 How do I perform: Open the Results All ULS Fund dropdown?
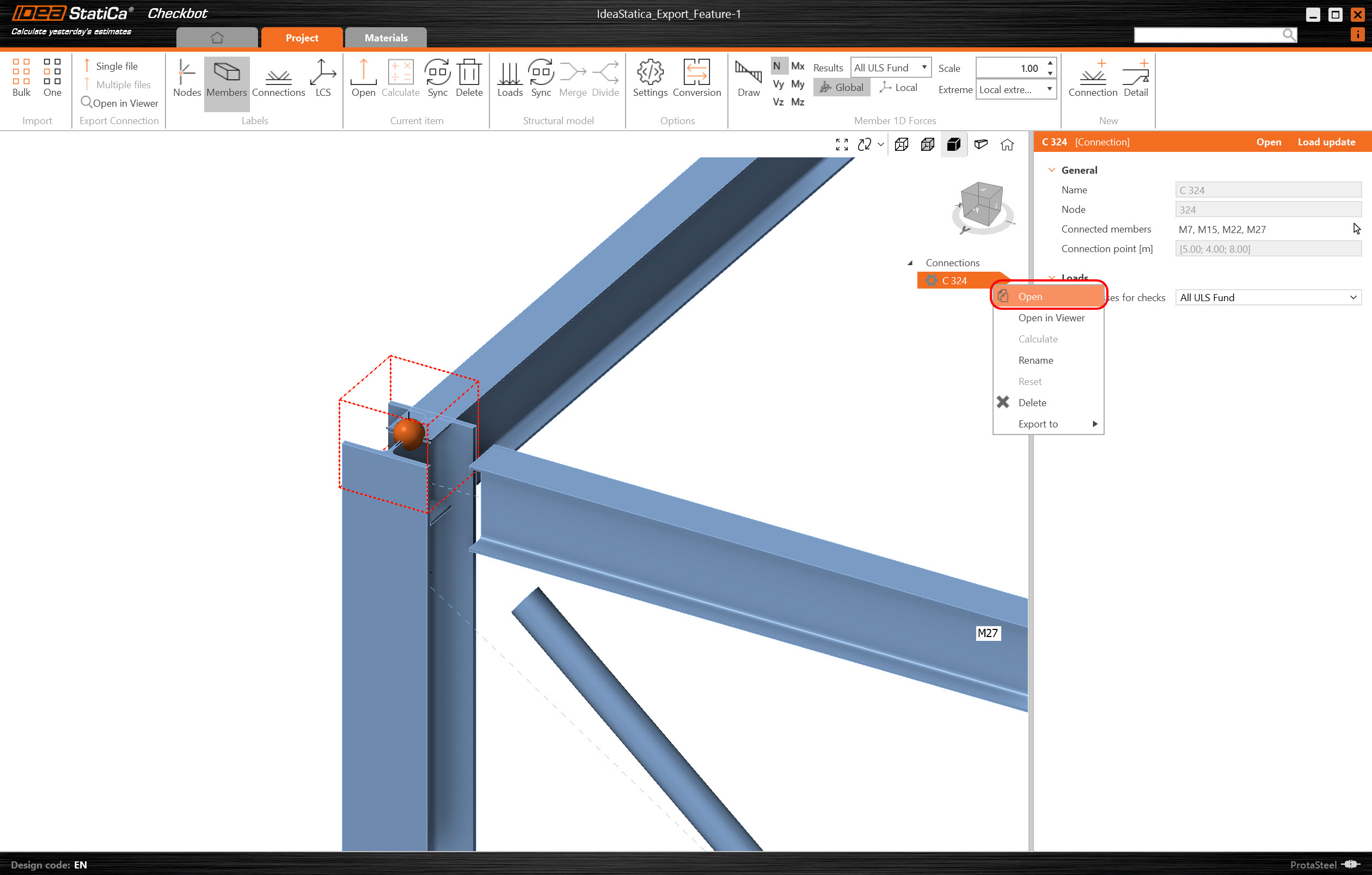tap(891, 68)
